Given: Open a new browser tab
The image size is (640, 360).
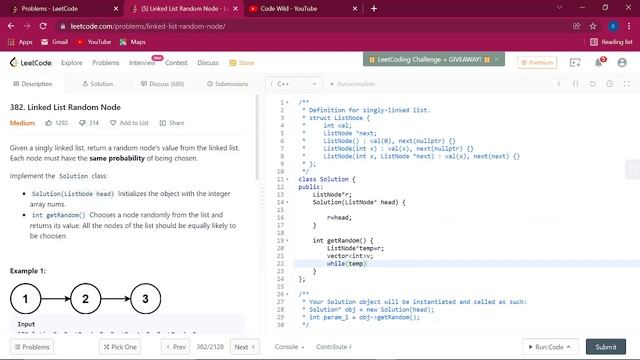Looking at the screenshot, I should pos(373,9).
